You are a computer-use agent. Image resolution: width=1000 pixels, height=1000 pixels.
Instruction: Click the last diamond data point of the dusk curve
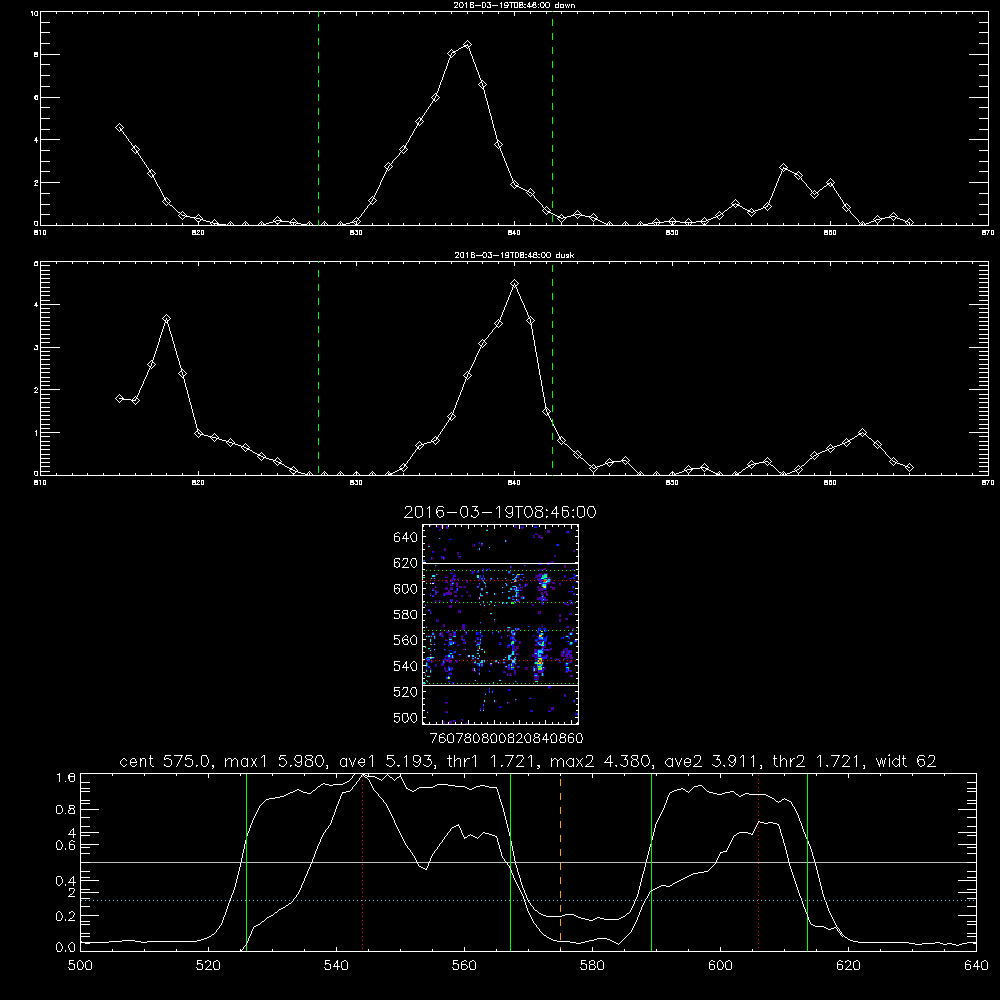(909, 467)
